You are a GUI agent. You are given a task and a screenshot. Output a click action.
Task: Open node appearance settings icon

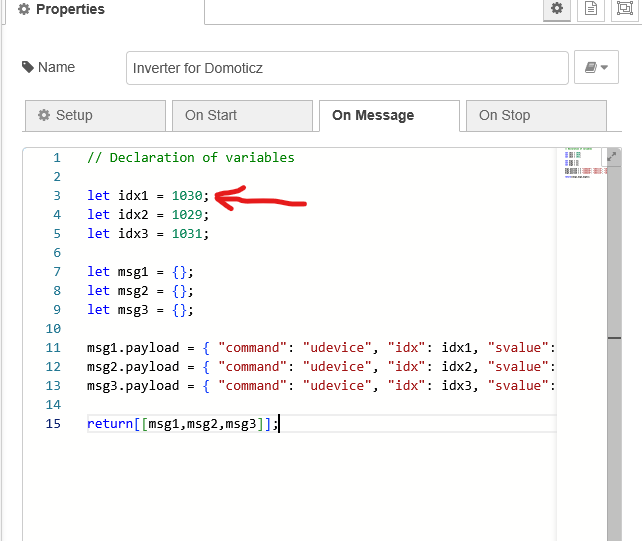(625, 9)
